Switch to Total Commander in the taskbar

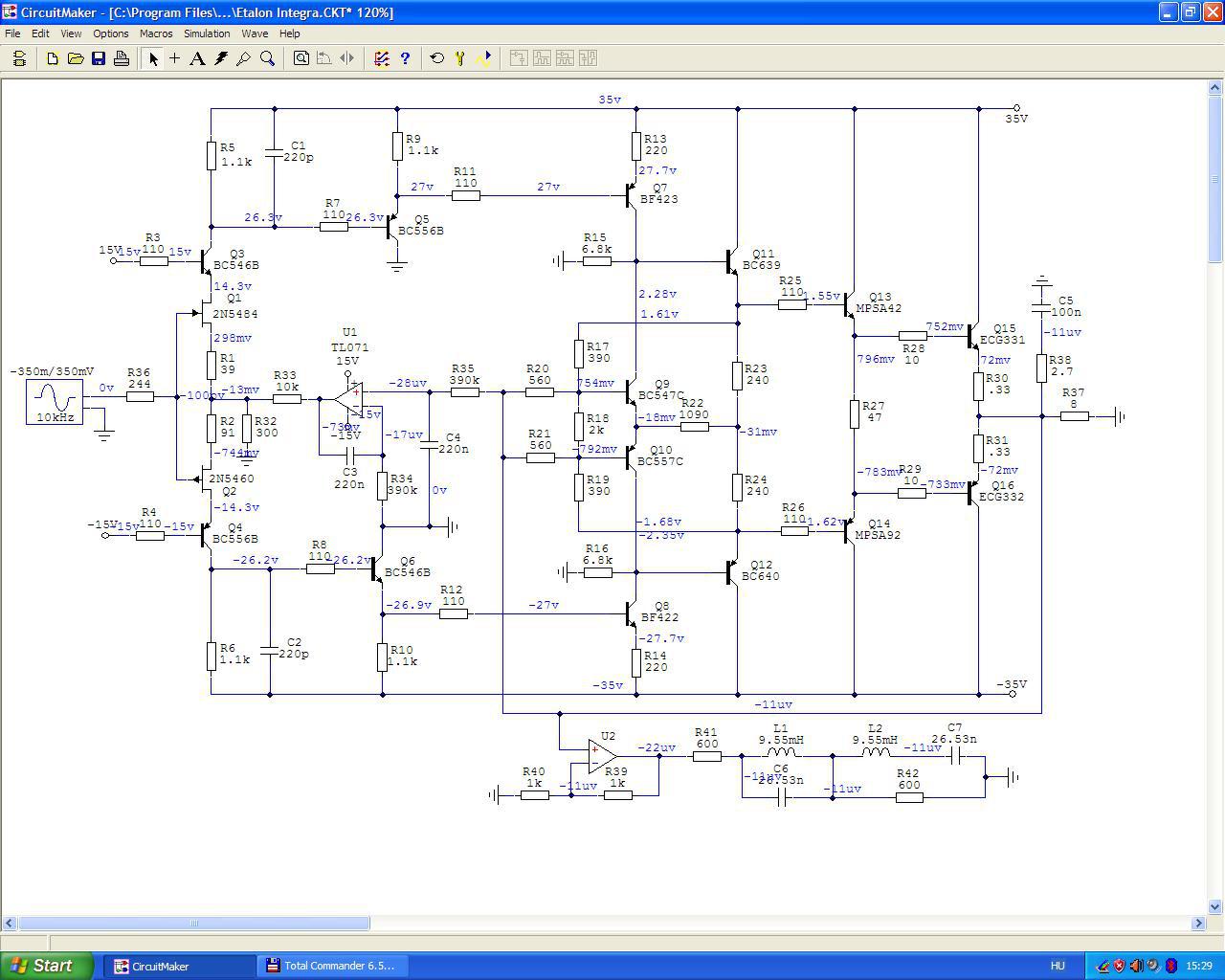coord(332,966)
